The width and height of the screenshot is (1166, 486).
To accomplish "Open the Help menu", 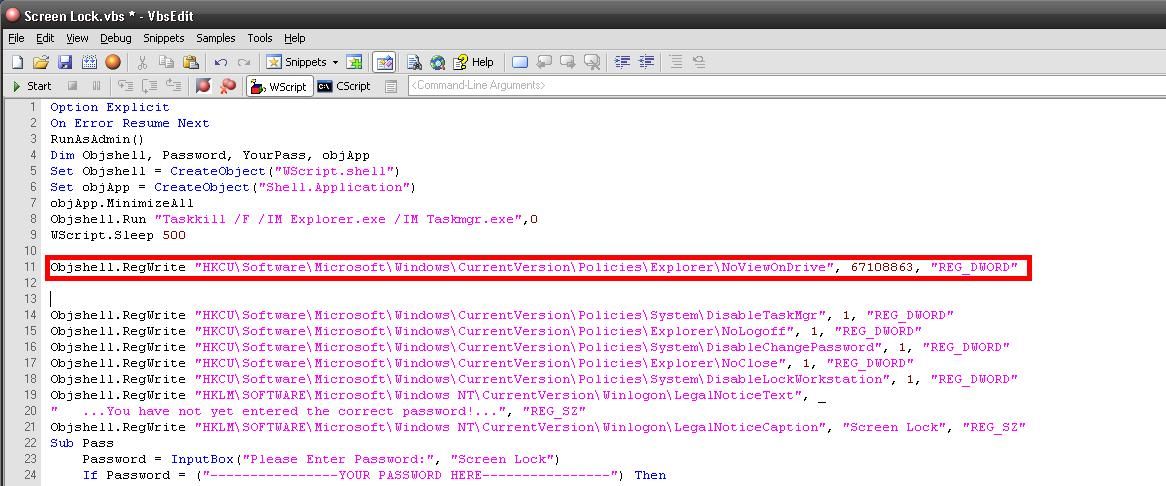I will click(294, 38).
